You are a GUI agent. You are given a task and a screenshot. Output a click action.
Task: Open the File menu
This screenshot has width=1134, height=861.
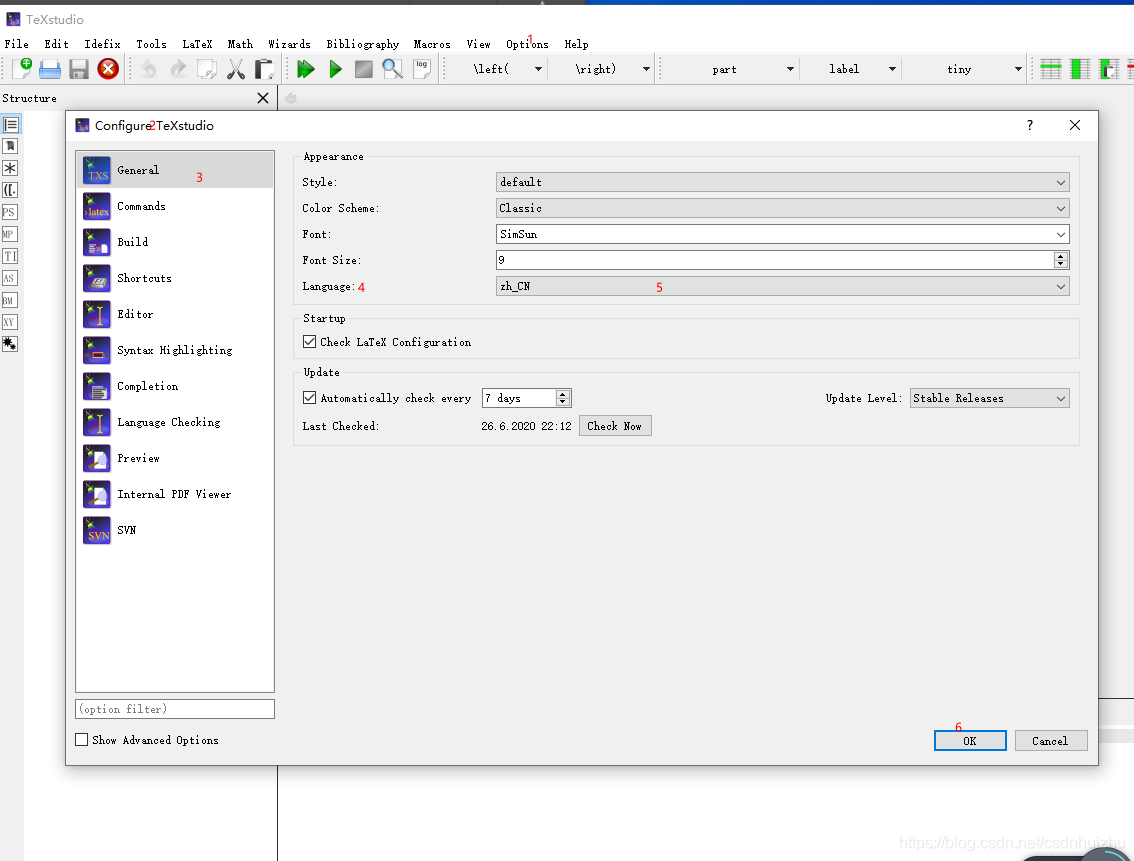click(17, 44)
